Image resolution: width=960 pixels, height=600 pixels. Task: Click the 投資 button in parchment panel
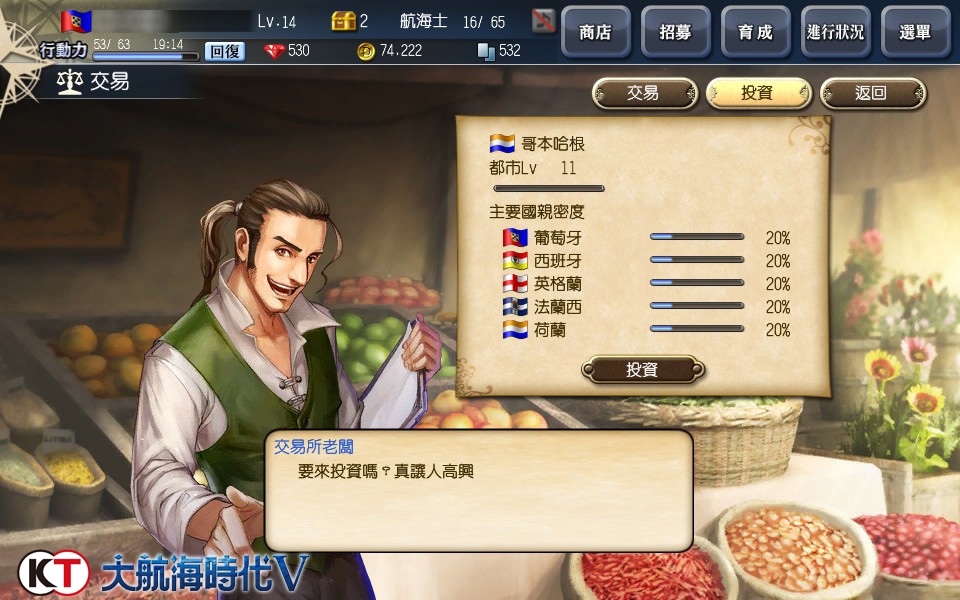(x=643, y=370)
